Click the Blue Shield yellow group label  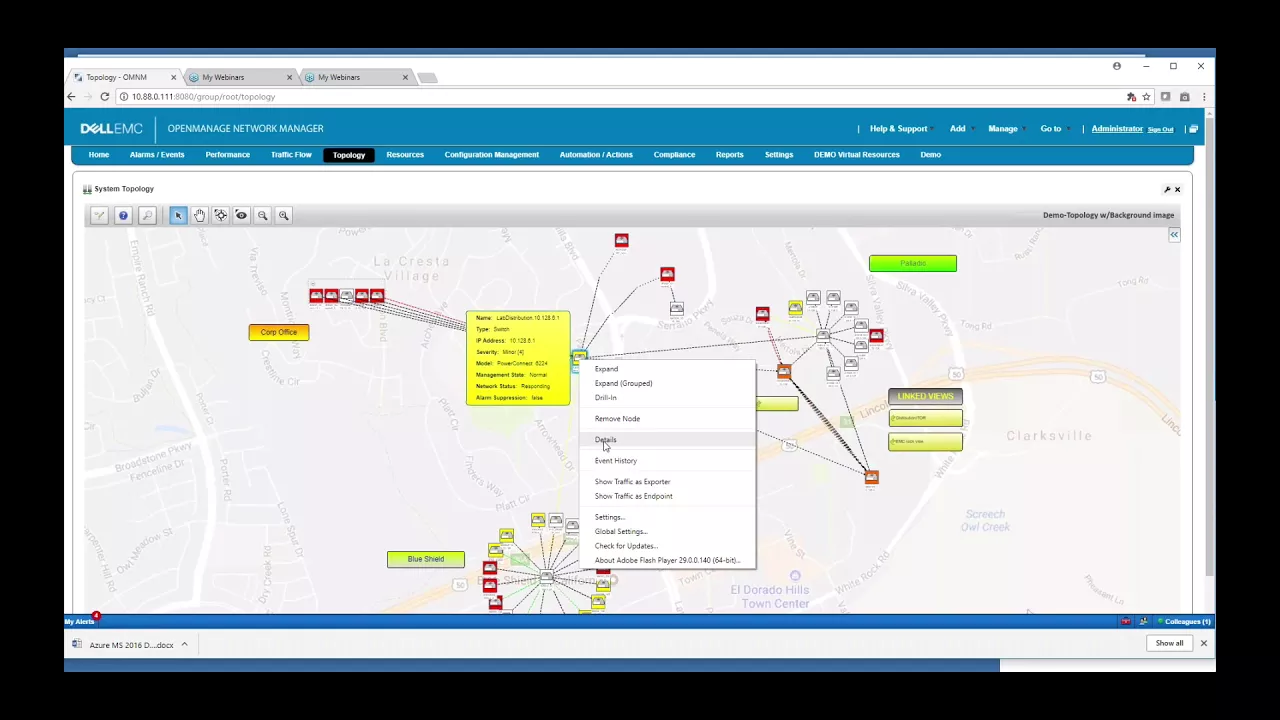[x=426, y=559]
